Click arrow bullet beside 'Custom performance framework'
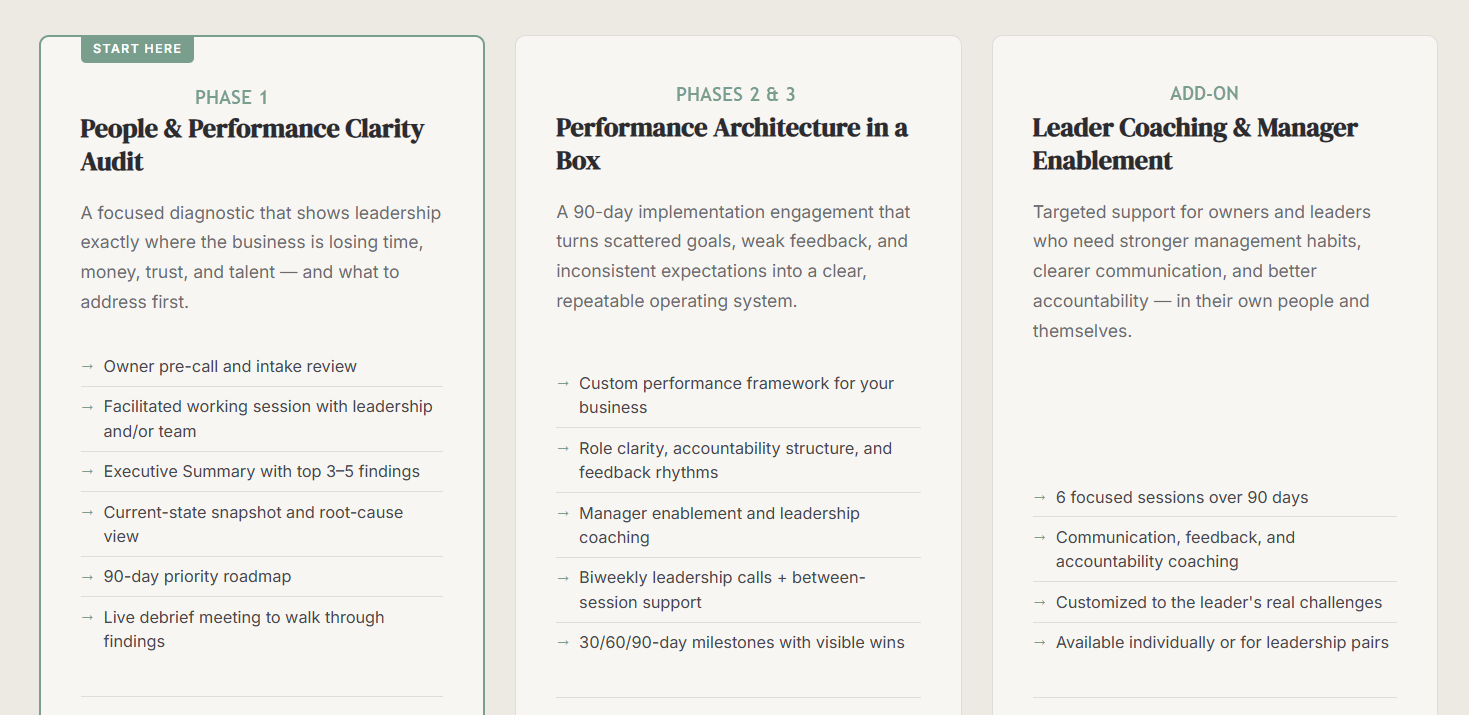 point(563,383)
